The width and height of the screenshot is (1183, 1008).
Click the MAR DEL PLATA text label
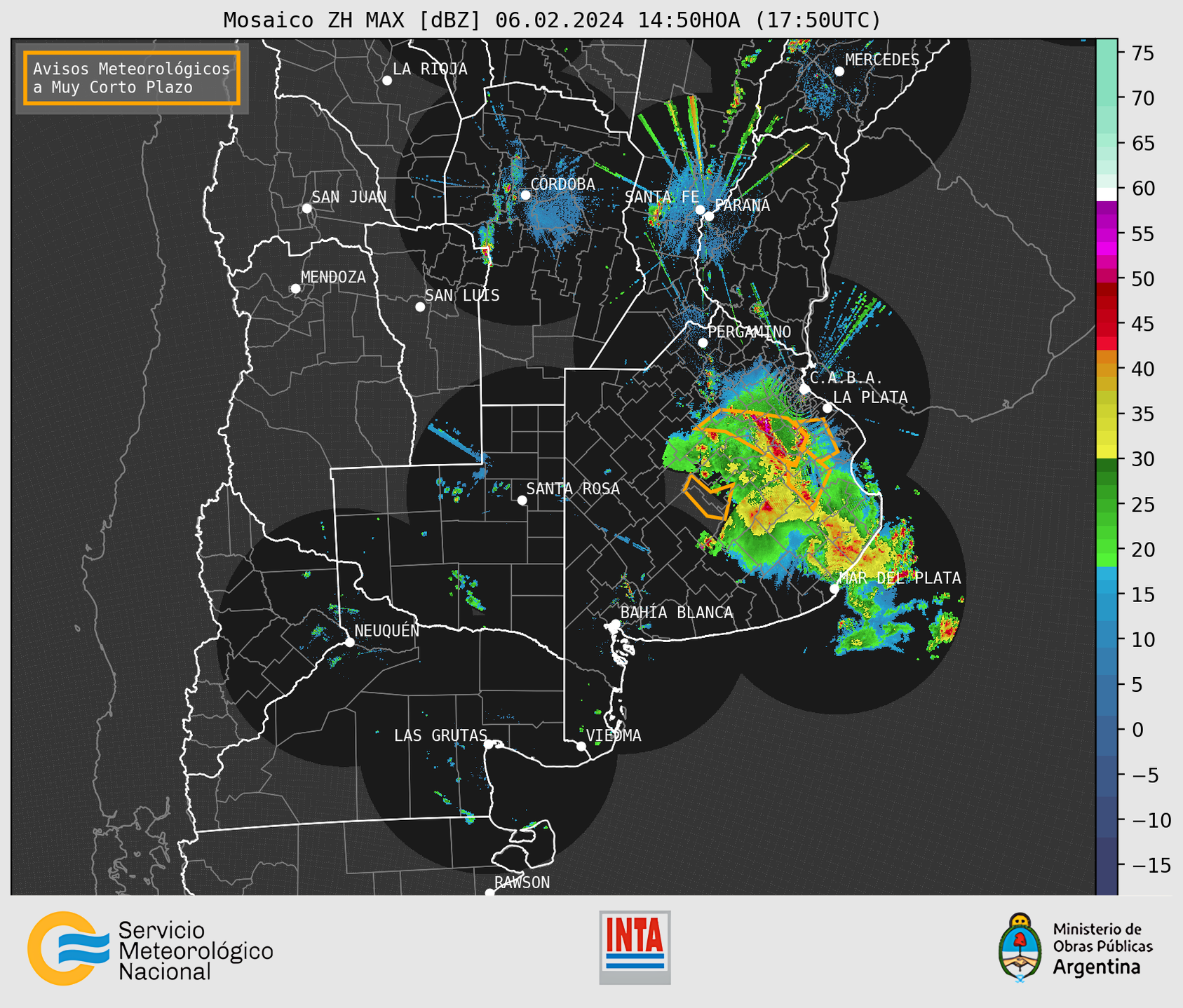point(900,578)
